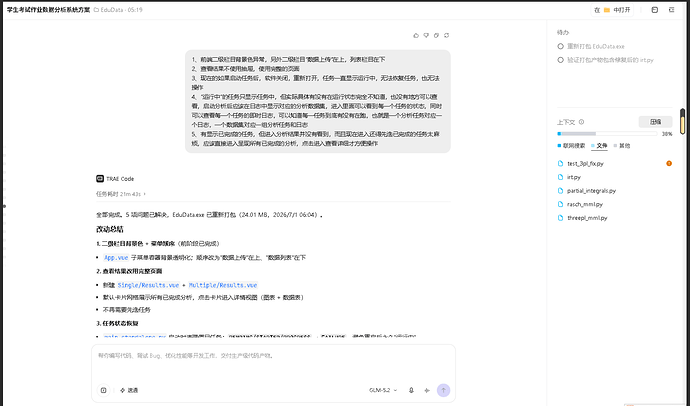Open the Single/Results.vue file link
The width and height of the screenshot is (690, 406).
pos(148,285)
